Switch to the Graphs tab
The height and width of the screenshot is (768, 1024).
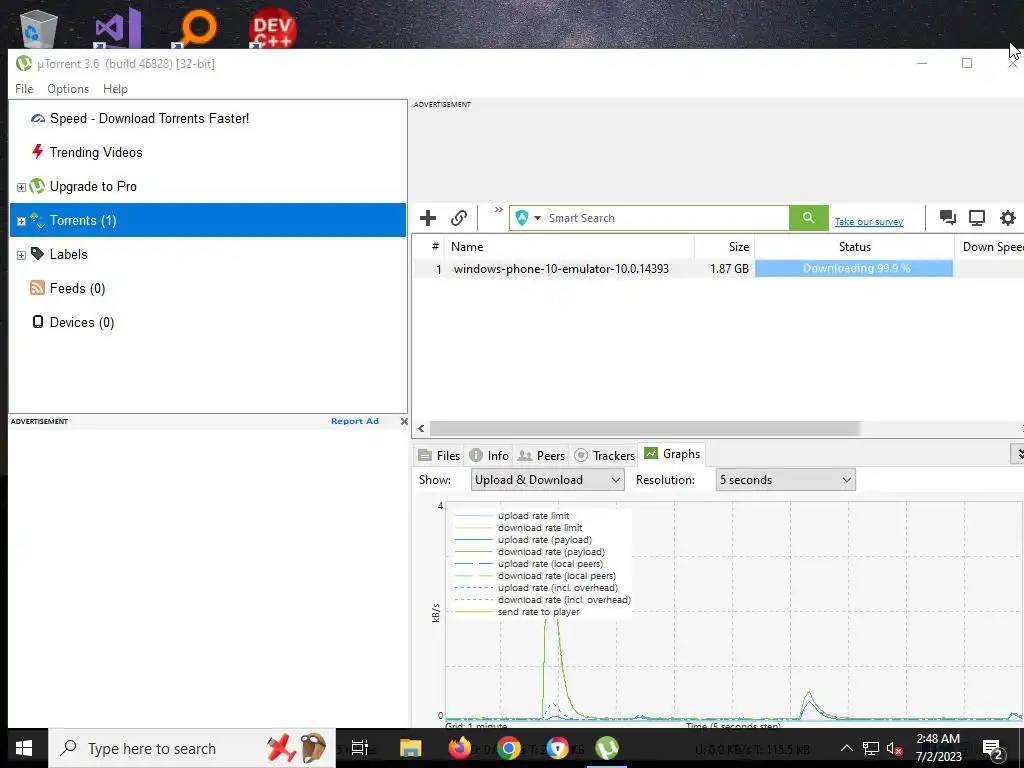pyautogui.click(x=672, y=453)
